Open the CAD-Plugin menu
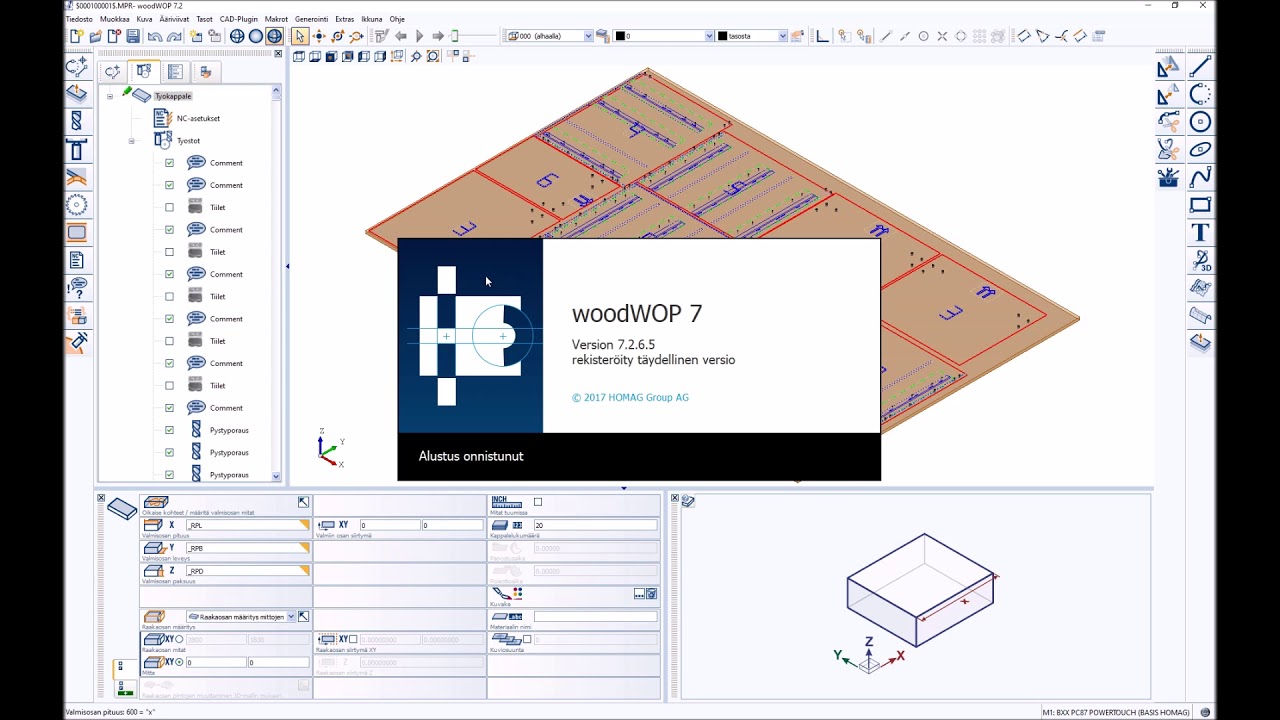 239,19
